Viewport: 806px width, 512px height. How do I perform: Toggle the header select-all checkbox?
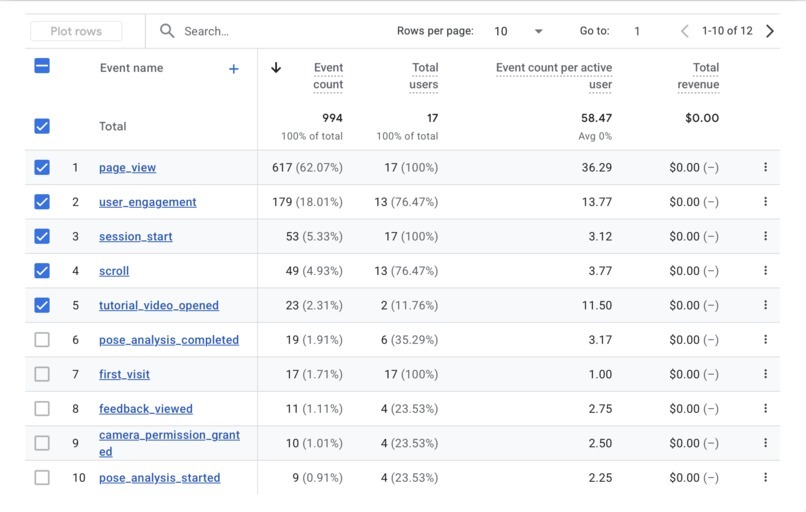point(42,66)
